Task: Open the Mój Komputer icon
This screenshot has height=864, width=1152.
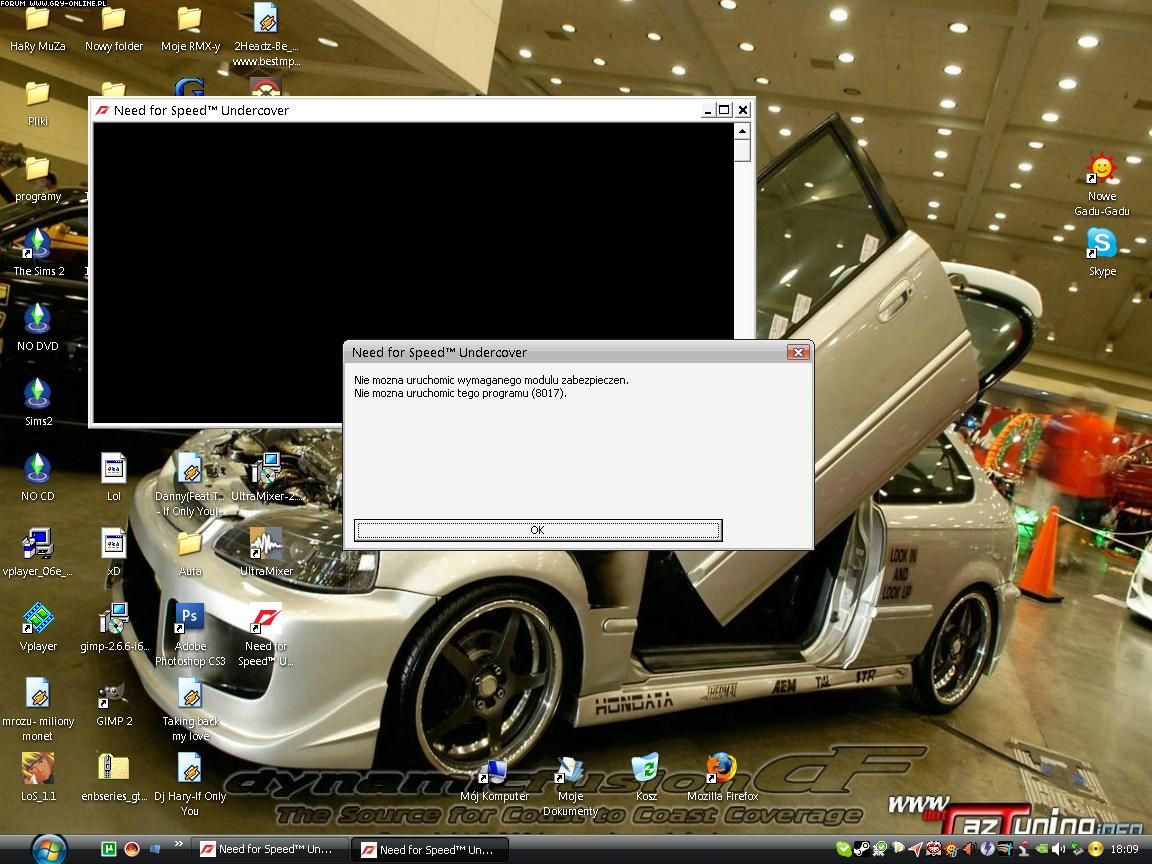Action: click(494, 771)
